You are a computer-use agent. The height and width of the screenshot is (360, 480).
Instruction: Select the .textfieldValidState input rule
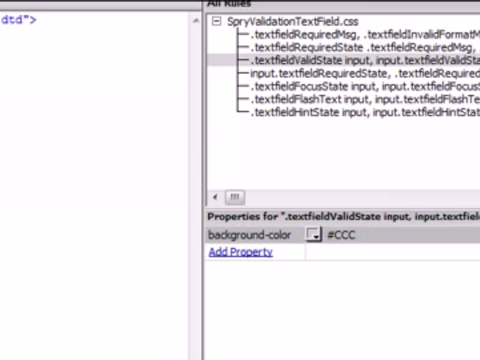[x=365, y=60]
